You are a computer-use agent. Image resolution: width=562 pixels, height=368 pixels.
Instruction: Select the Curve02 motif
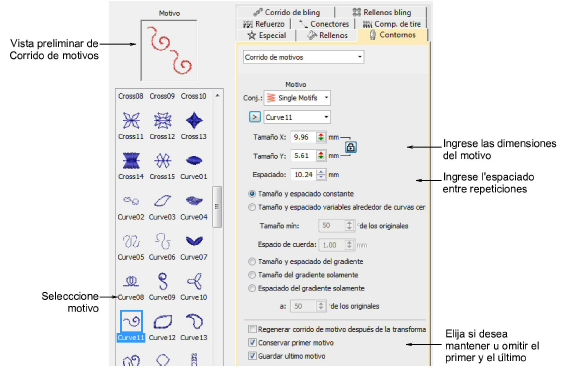pyautogui.click(x=131, y=201)
